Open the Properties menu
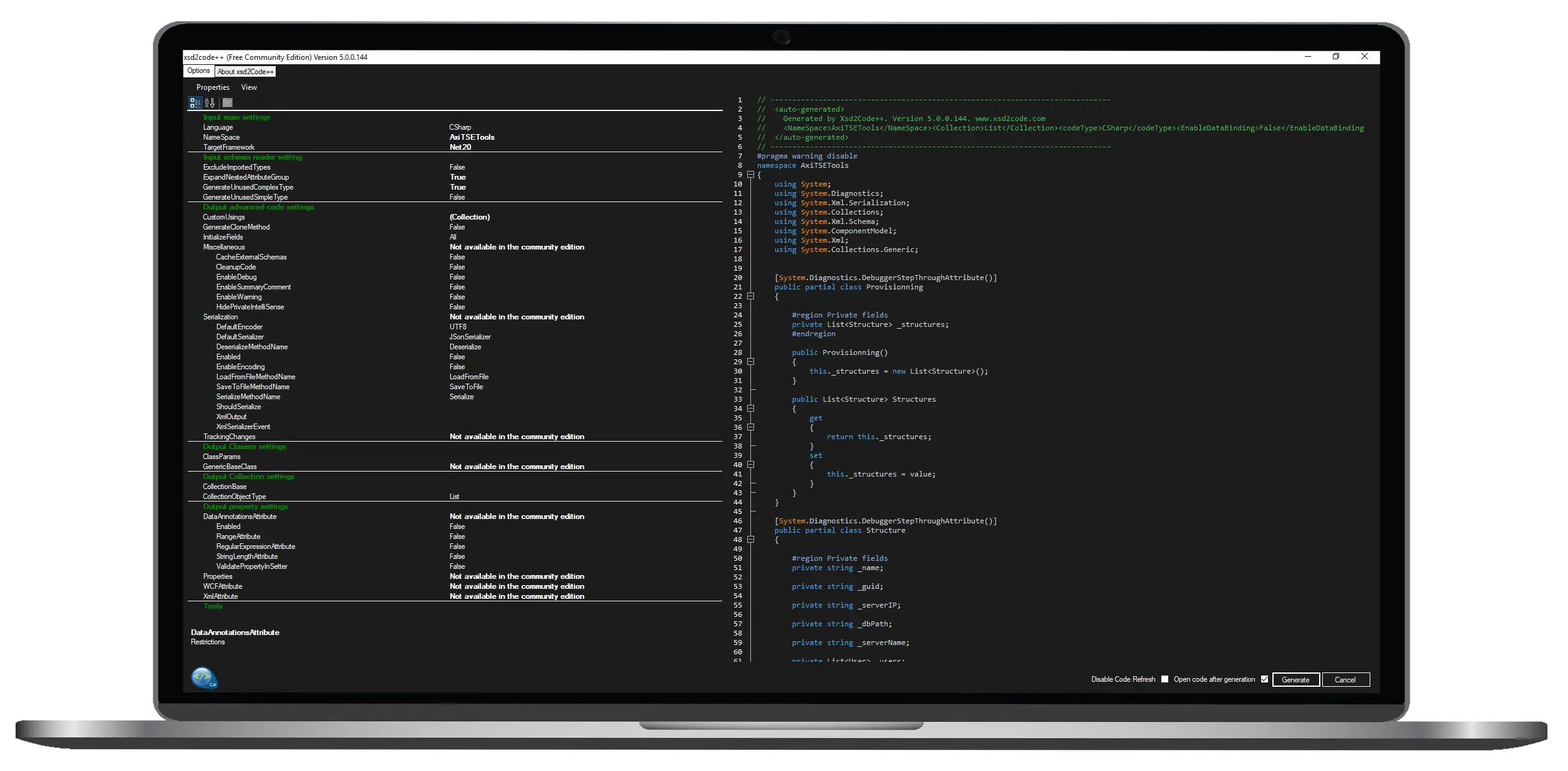 click(213, 87)
